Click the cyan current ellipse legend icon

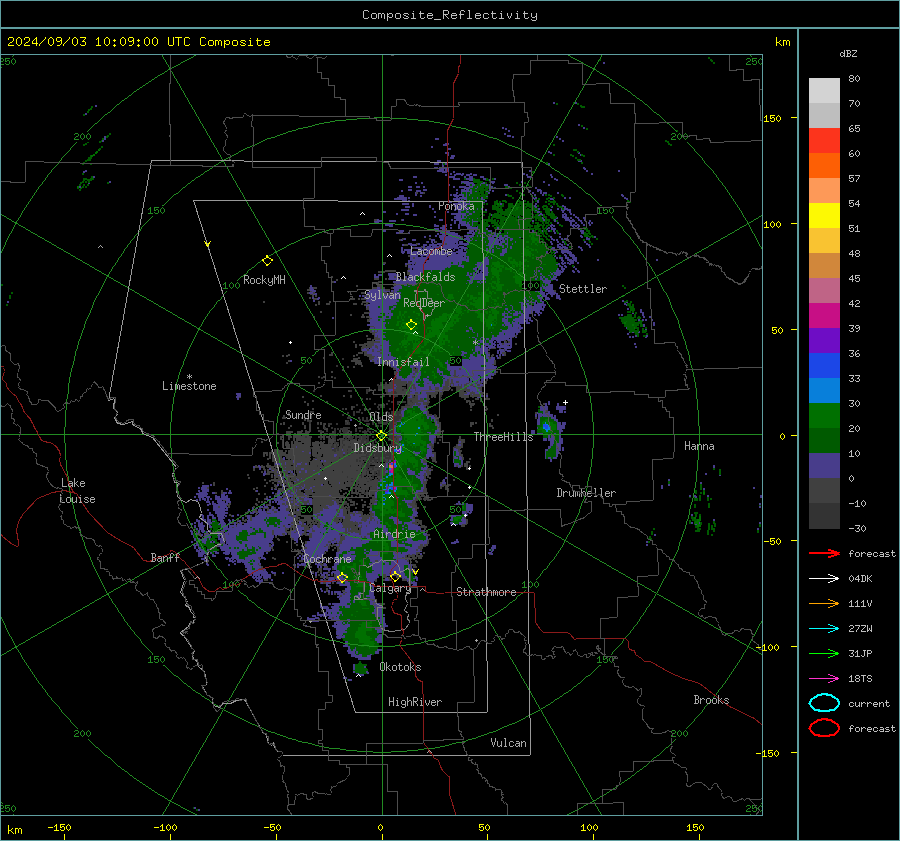[x=824, y=703]
